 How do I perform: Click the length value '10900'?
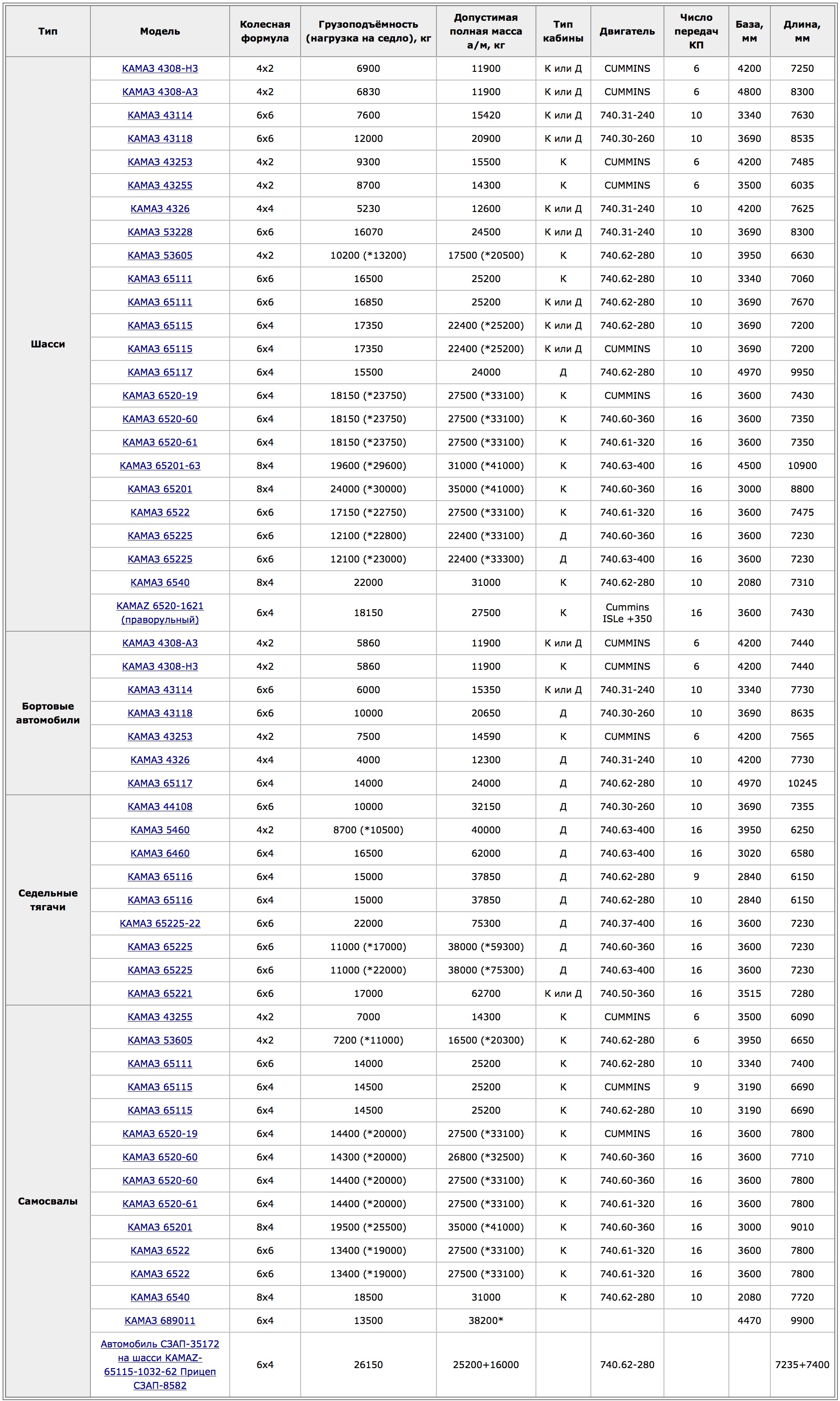click(x=802, y=466)
